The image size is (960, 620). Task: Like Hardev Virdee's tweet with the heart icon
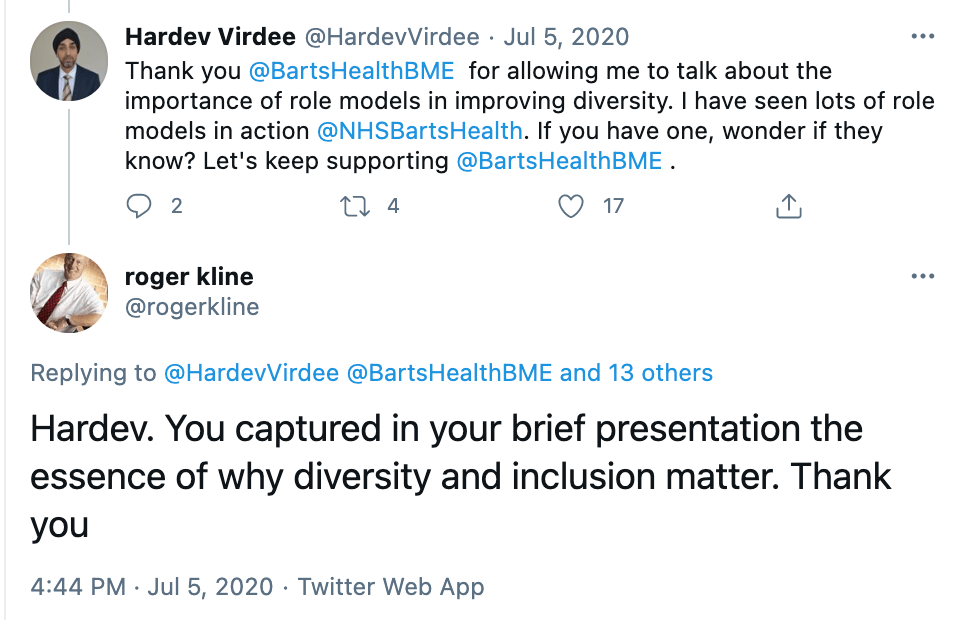[571, 206]
